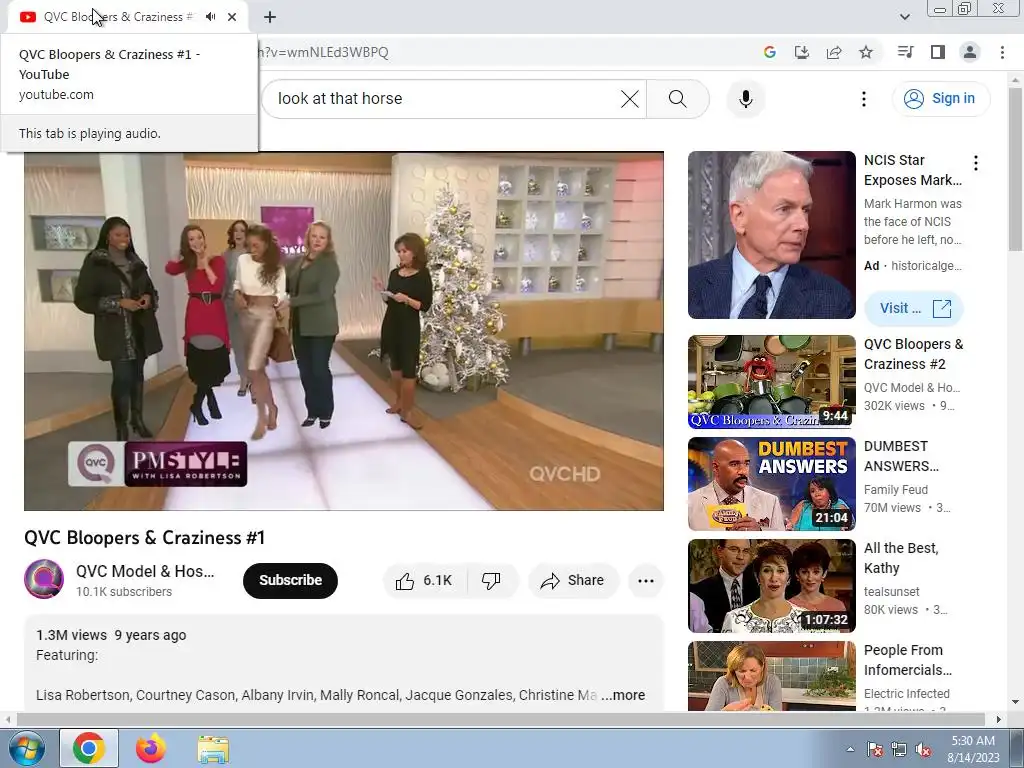Bookmark this page with the star icon
Screen dimensions: 1024x768
tap(866, 52)
